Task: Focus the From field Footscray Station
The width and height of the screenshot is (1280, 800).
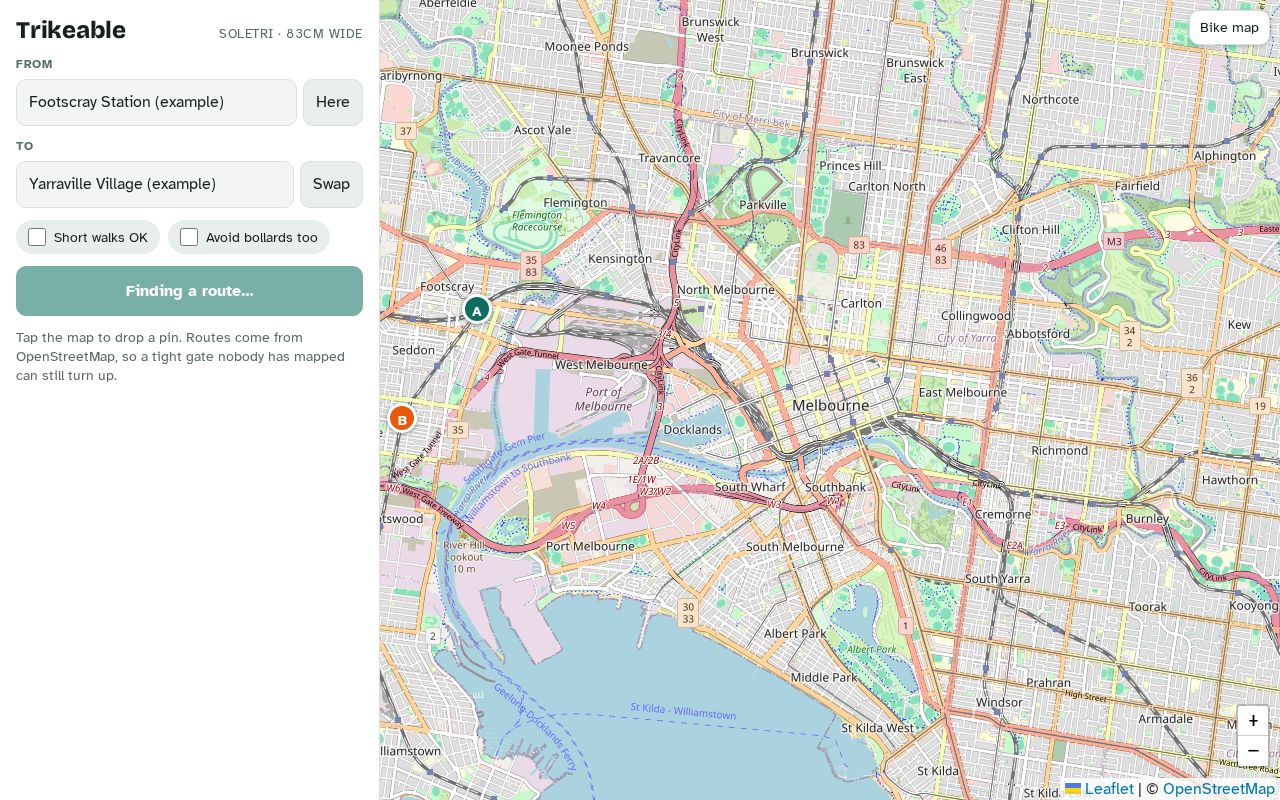Action: click(x=156, y=102)
